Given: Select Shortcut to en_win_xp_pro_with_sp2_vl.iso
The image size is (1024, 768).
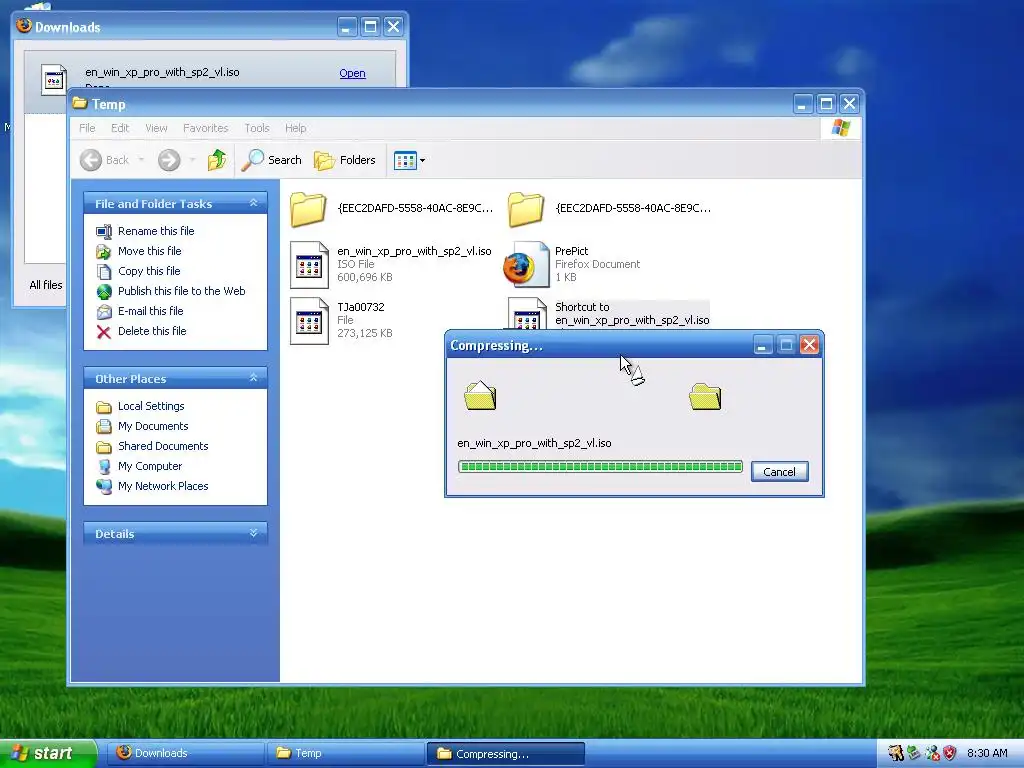Looking at the screenshot, I should (x=632, y=313).
